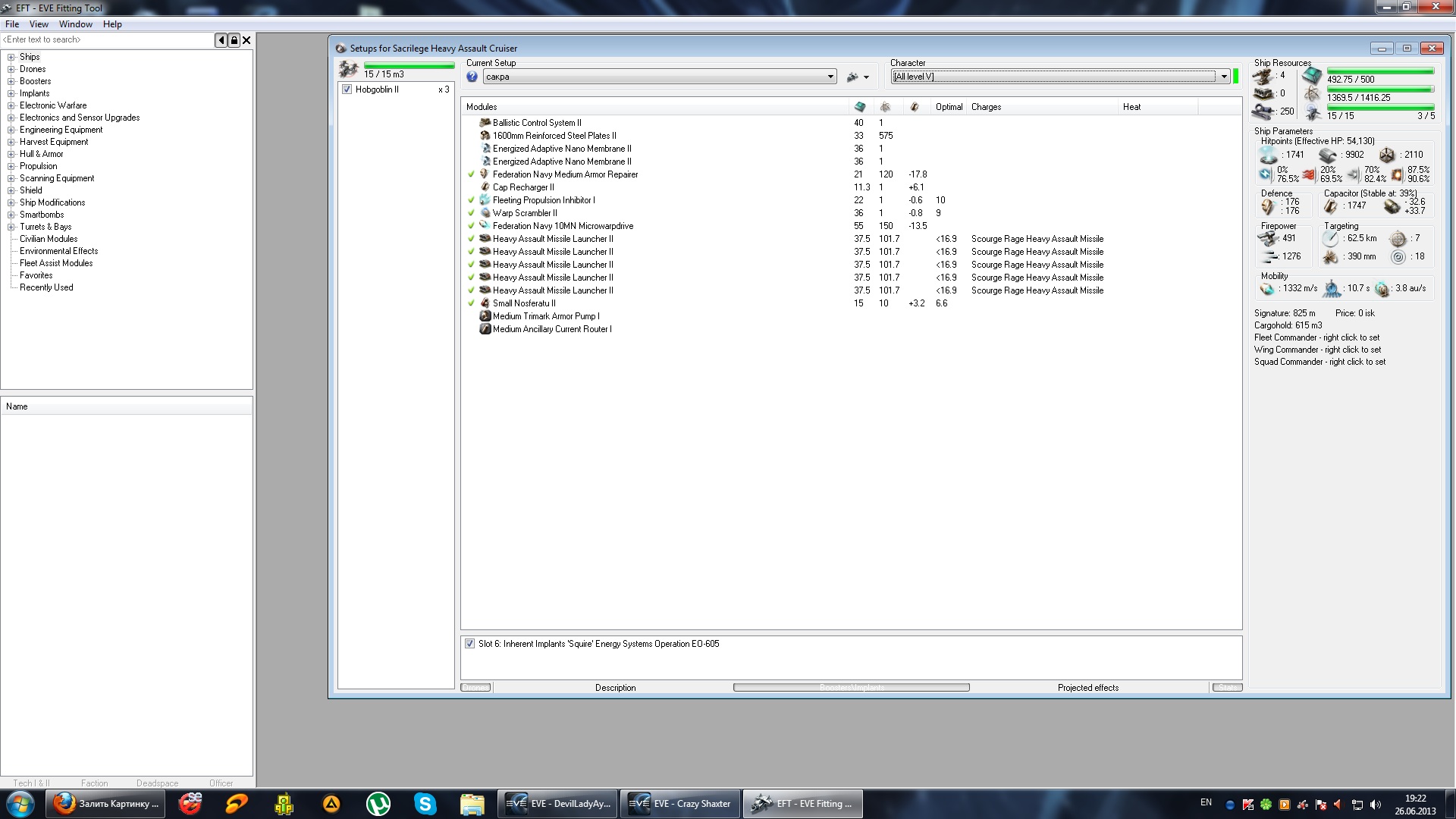Click the drone bay capacity progress bar

[409, 66]
